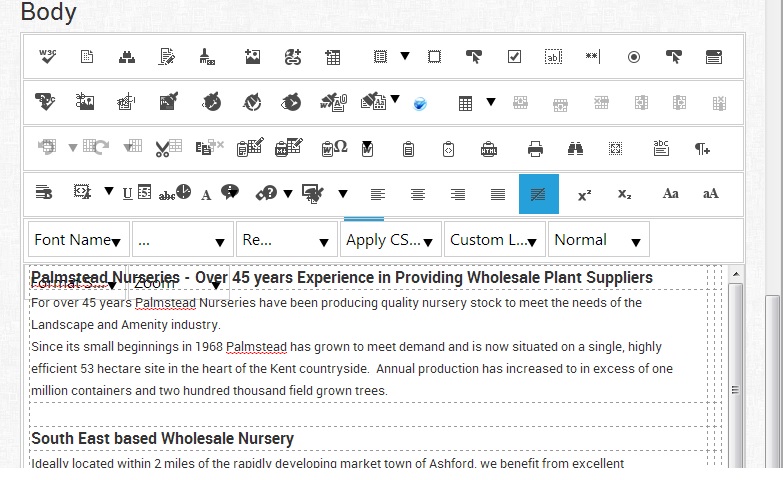Open Find and Replace binoculars icon
This screenshot has height=480, width=783.
575,149
